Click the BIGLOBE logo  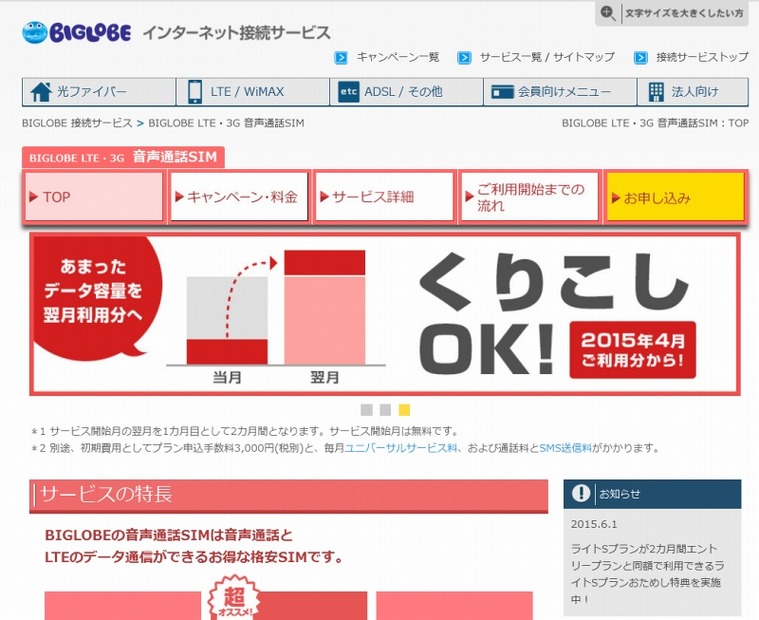click(x=77, y=32)
